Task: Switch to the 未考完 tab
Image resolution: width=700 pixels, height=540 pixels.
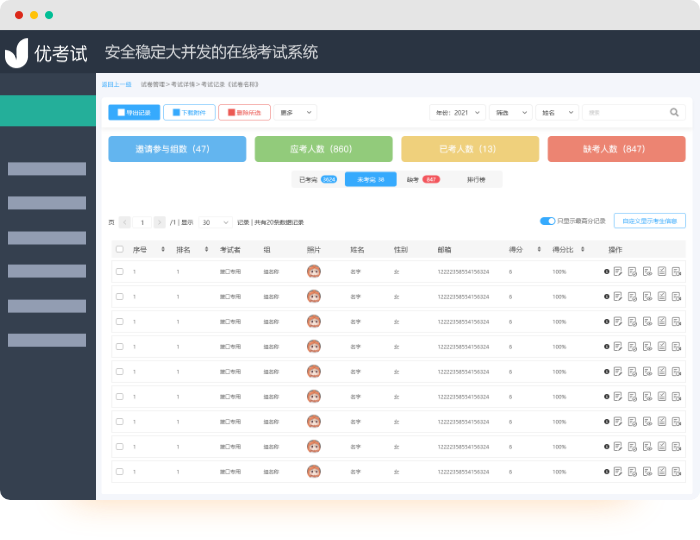Action: 371,179
